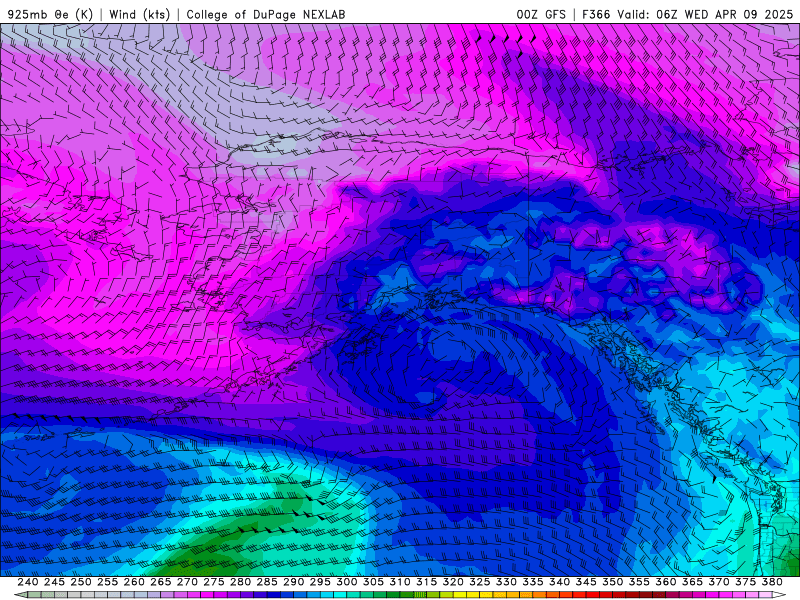Select the 280 legend label
800x600 pixels.
(240, 582)
